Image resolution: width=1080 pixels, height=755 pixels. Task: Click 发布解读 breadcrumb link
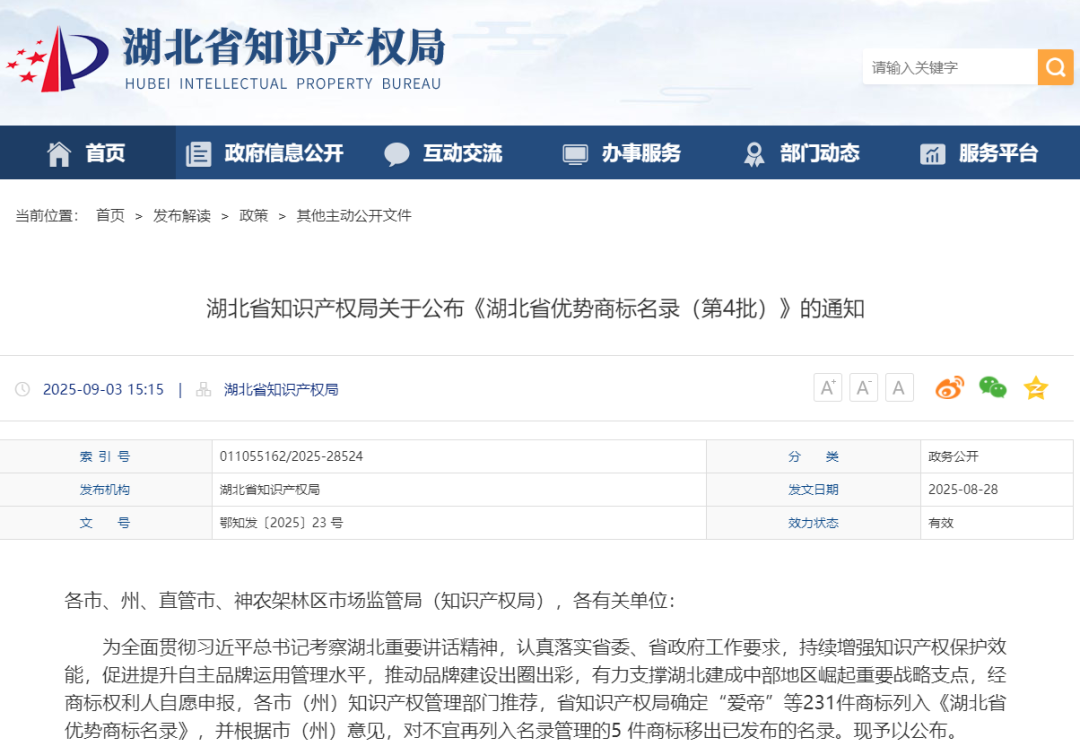(x=181, y=216)
